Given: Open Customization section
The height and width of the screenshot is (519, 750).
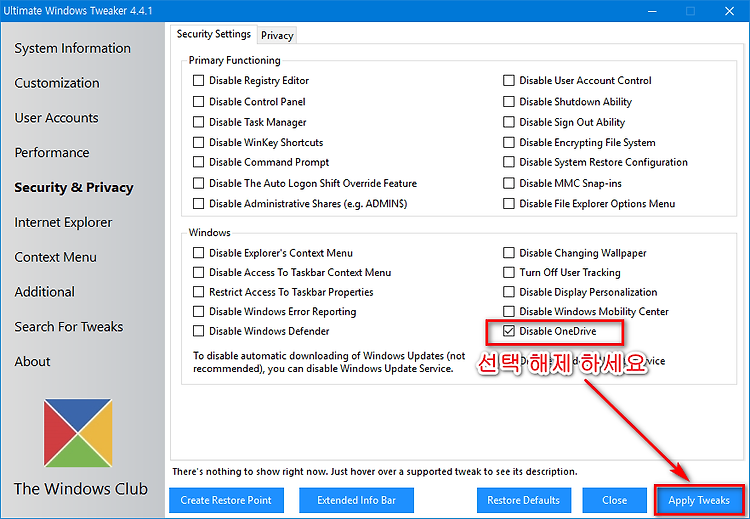Looking at the screenshot, I should [x=57, y=83].
